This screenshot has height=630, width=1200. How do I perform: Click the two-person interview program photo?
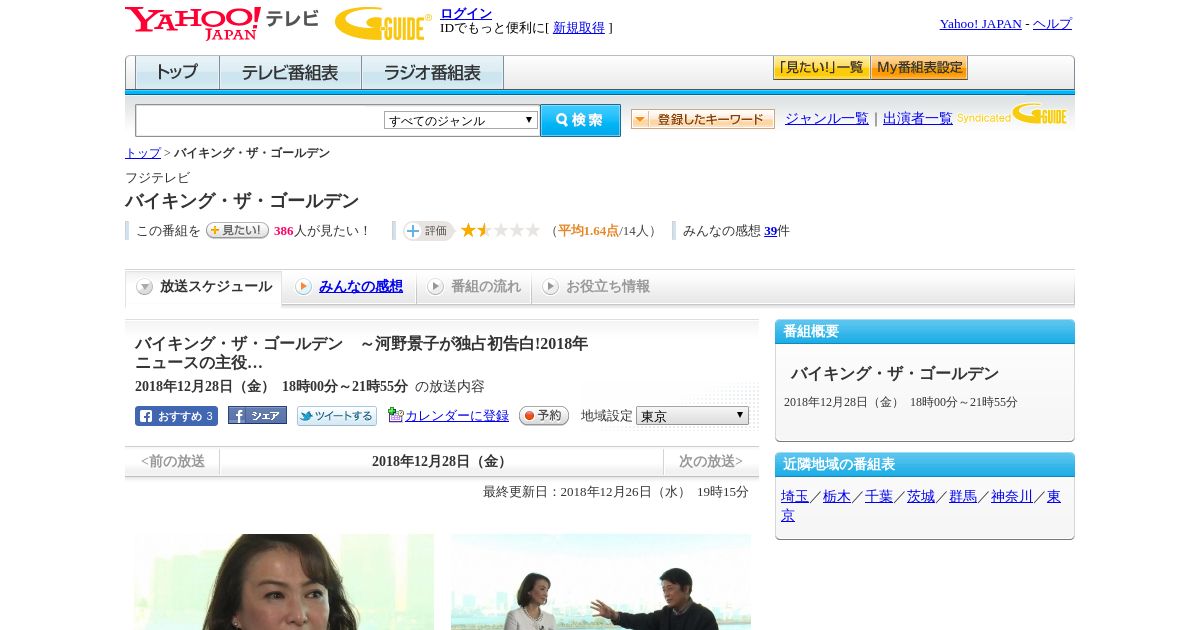(x=601, y=582)
